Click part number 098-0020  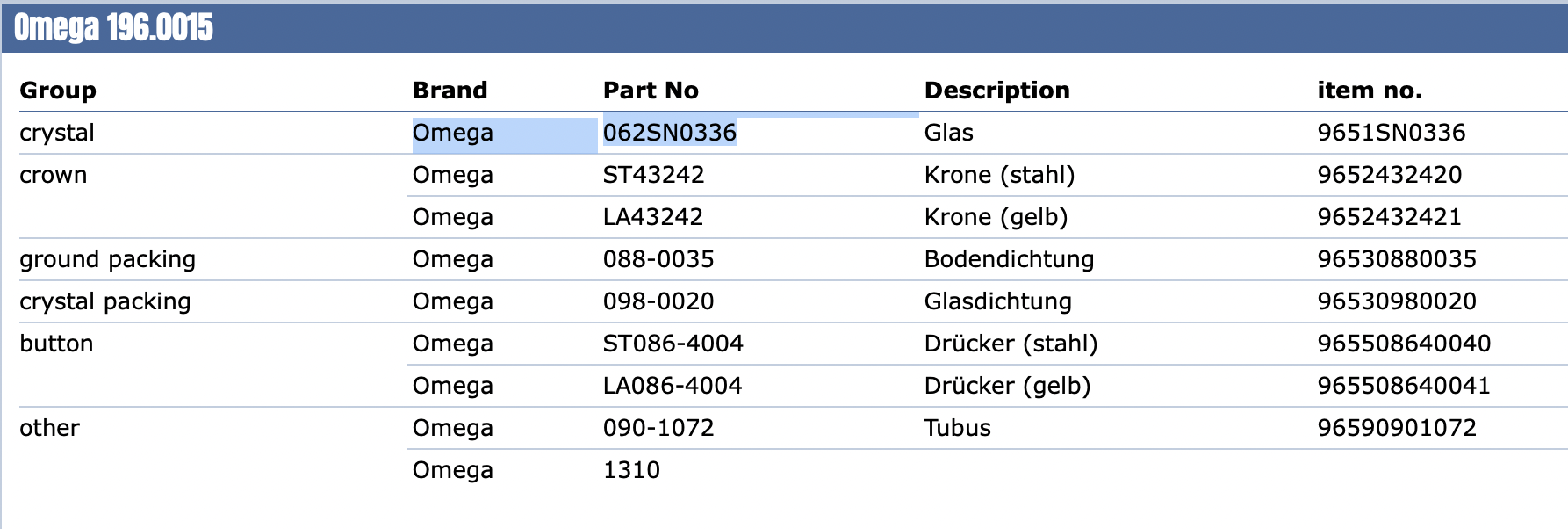(658, 301)
